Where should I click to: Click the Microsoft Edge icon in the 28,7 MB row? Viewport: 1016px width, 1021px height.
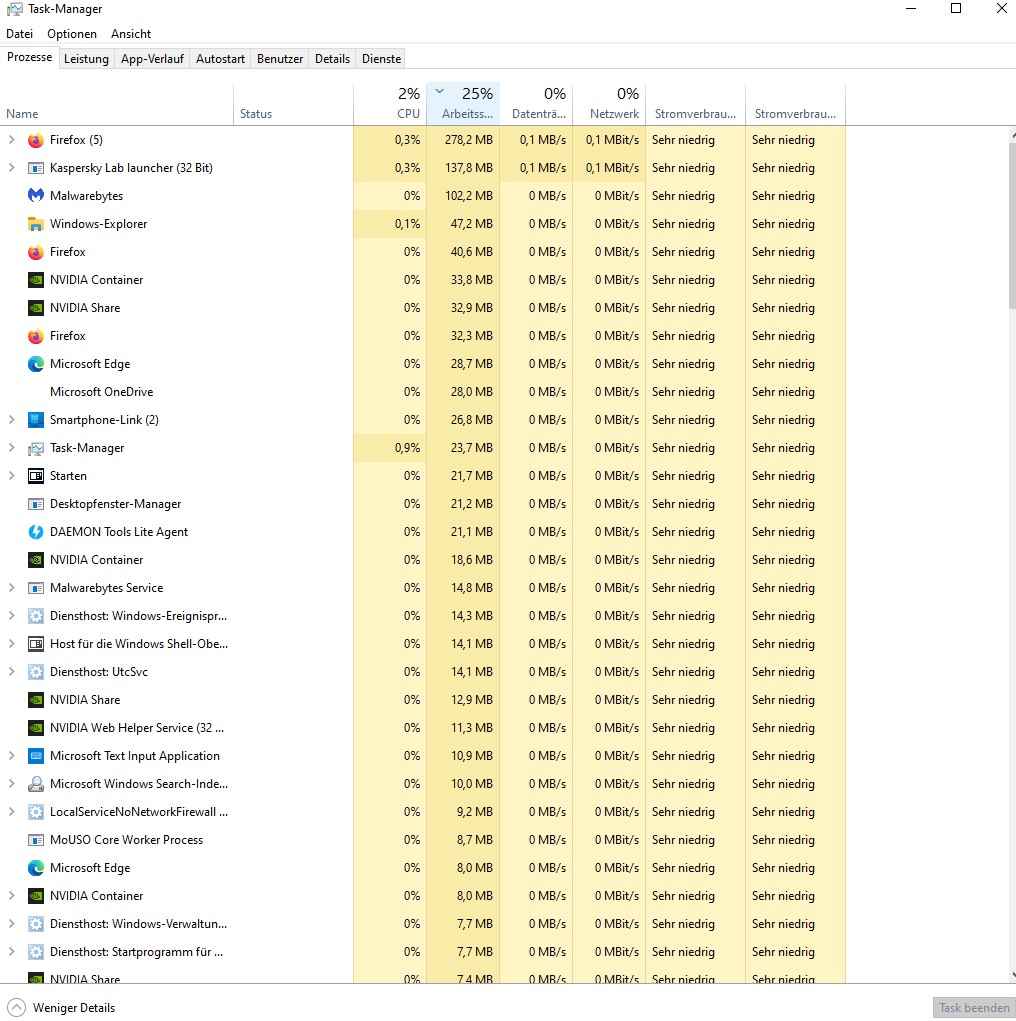36,364
